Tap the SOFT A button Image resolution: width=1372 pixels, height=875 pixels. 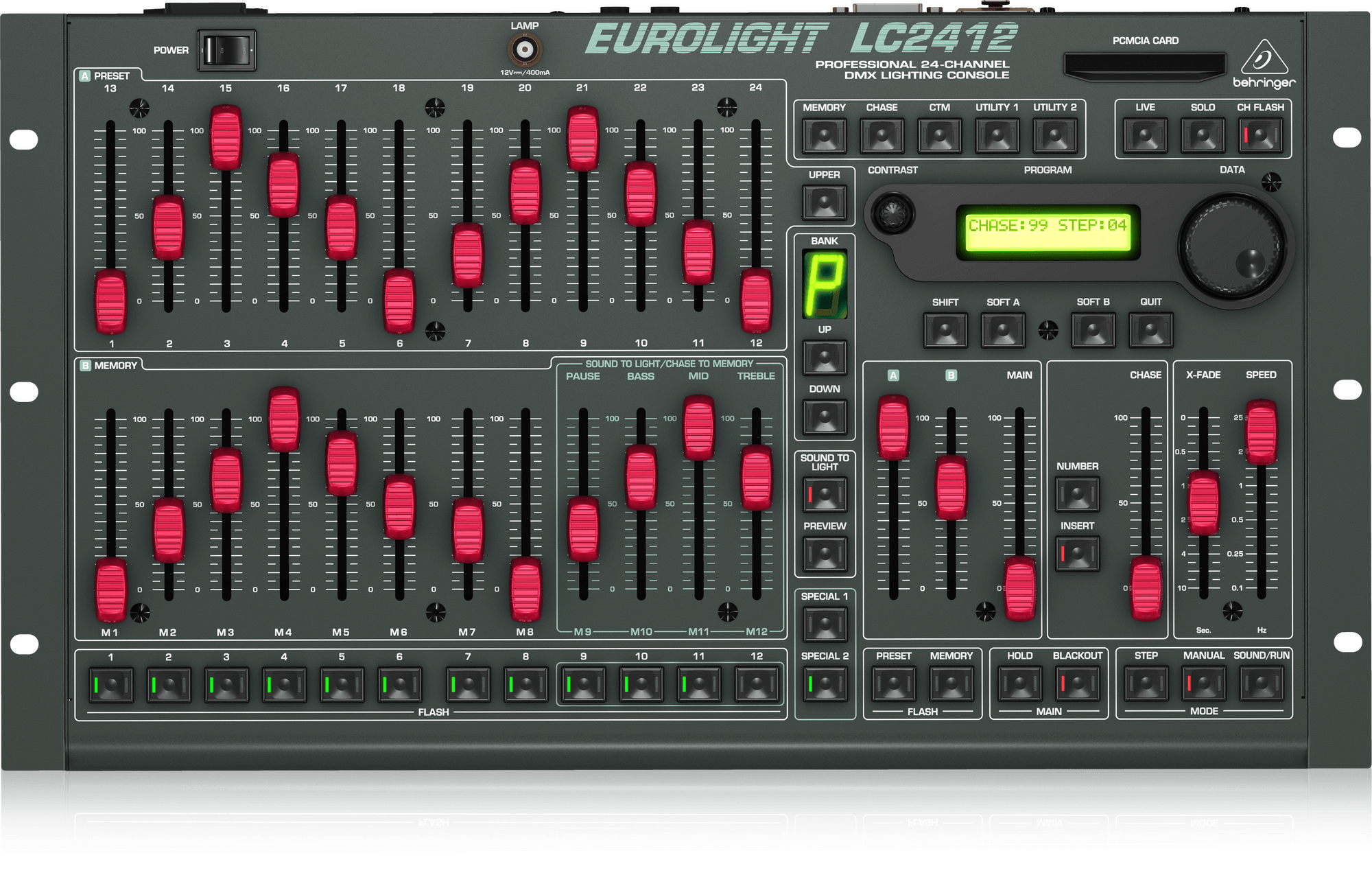point(1002,331)
